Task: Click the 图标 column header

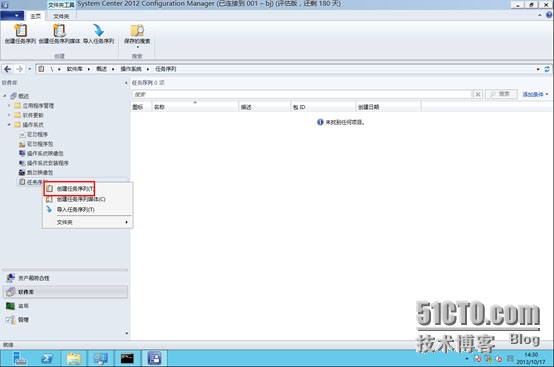Action: tap(141, 107)
